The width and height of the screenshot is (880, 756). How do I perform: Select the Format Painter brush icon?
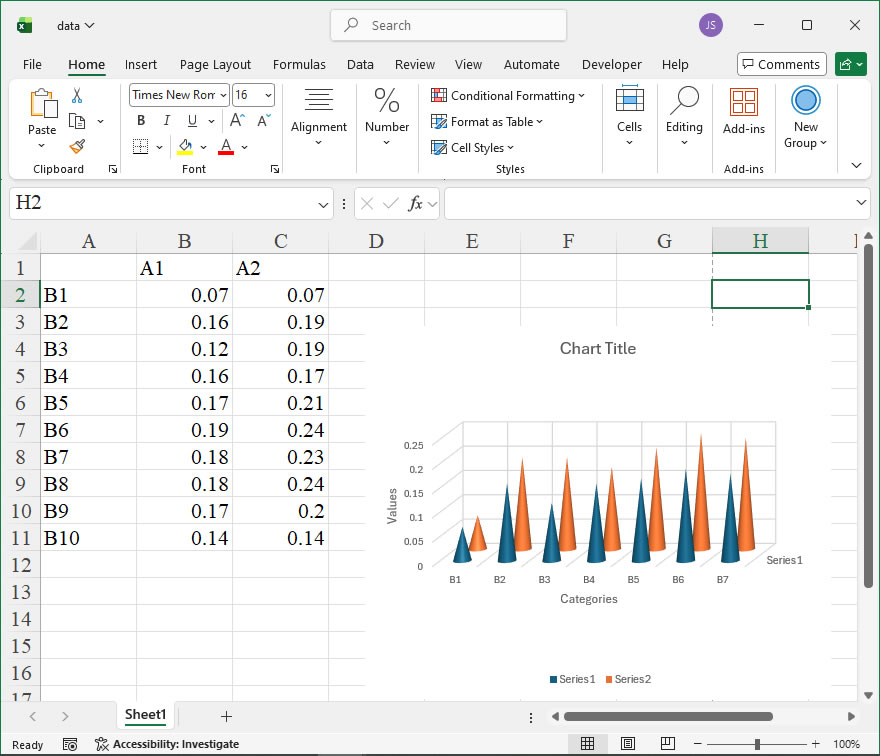(x=77, y=146)
